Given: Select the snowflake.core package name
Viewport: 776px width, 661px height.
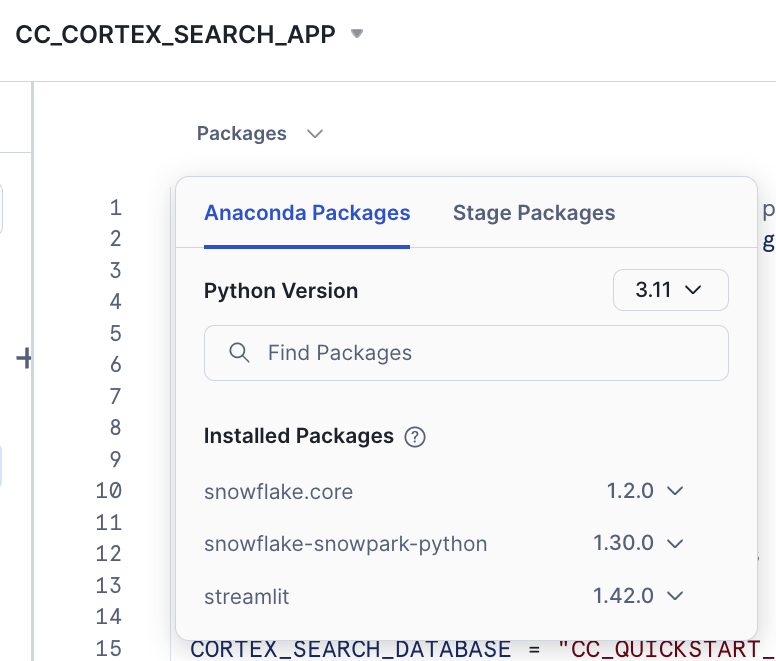Looking at the screenshot, I should click(278, 492).
